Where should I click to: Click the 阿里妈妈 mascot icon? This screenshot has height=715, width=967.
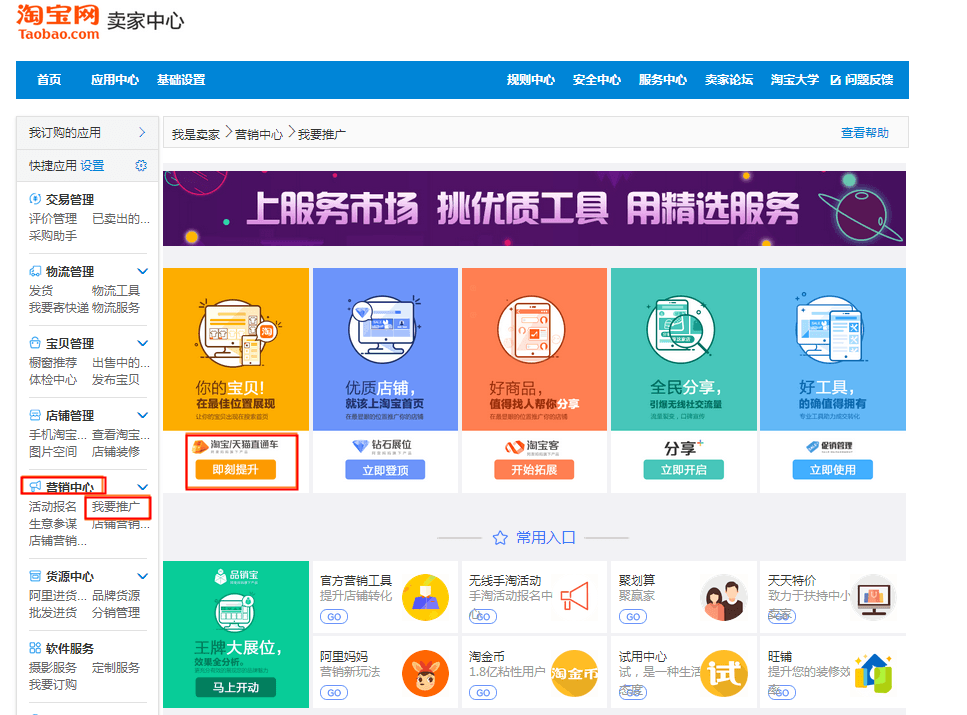pyautogui.click(x=425, y=673)
